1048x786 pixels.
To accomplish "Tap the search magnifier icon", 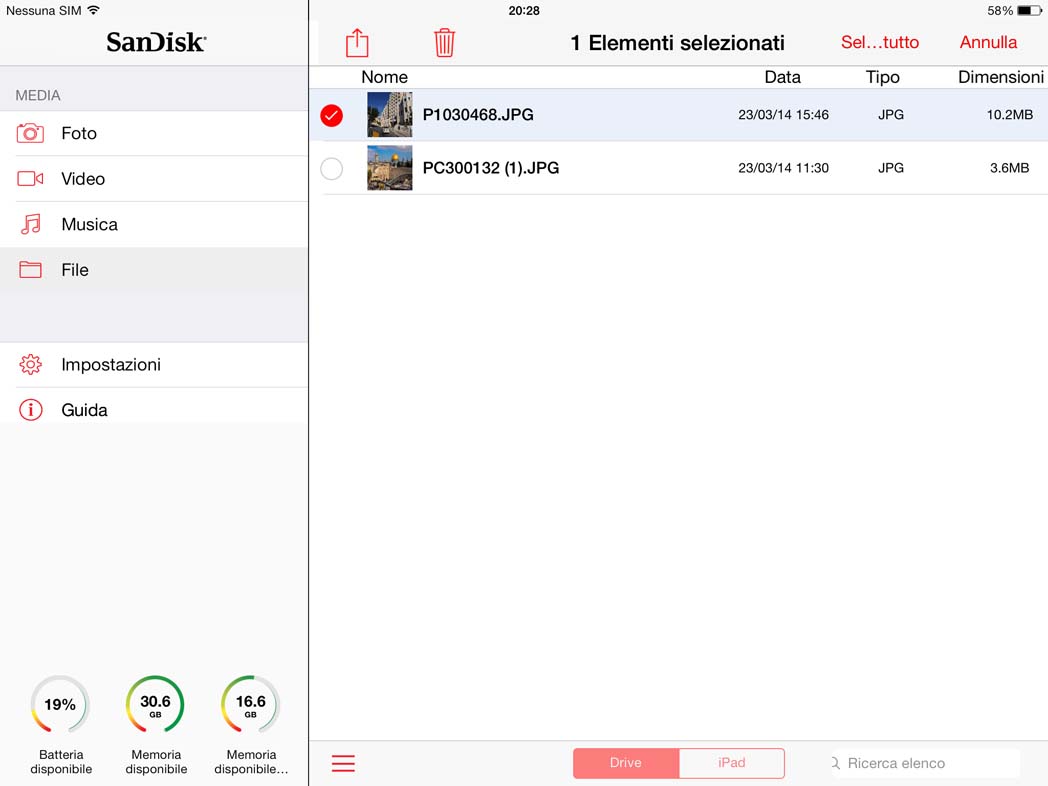I will [x=835, y=763].
